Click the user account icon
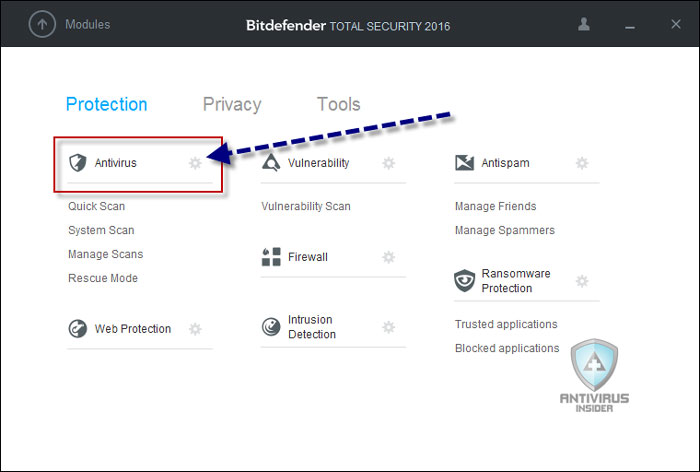700x472 pixels. 583,24
